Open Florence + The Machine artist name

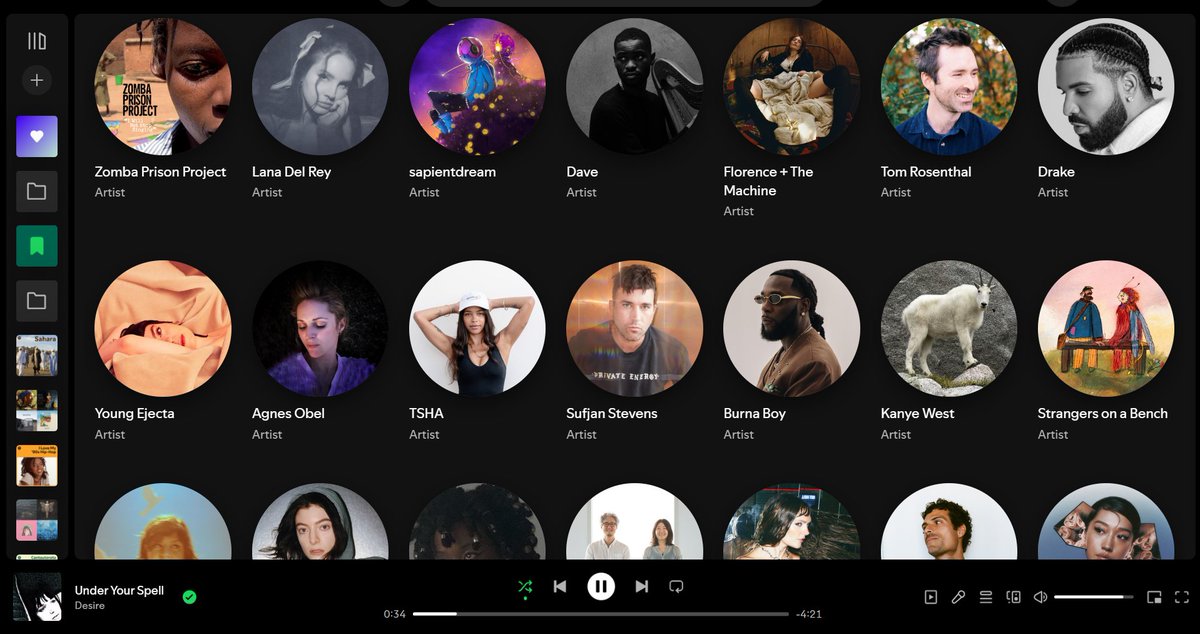pyautogui.click(x=768, y=181)
